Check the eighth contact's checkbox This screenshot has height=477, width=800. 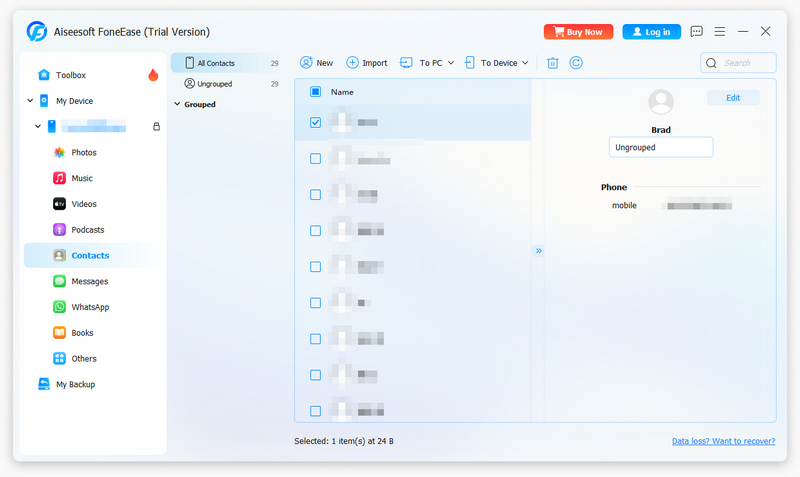tap(315, 375)
